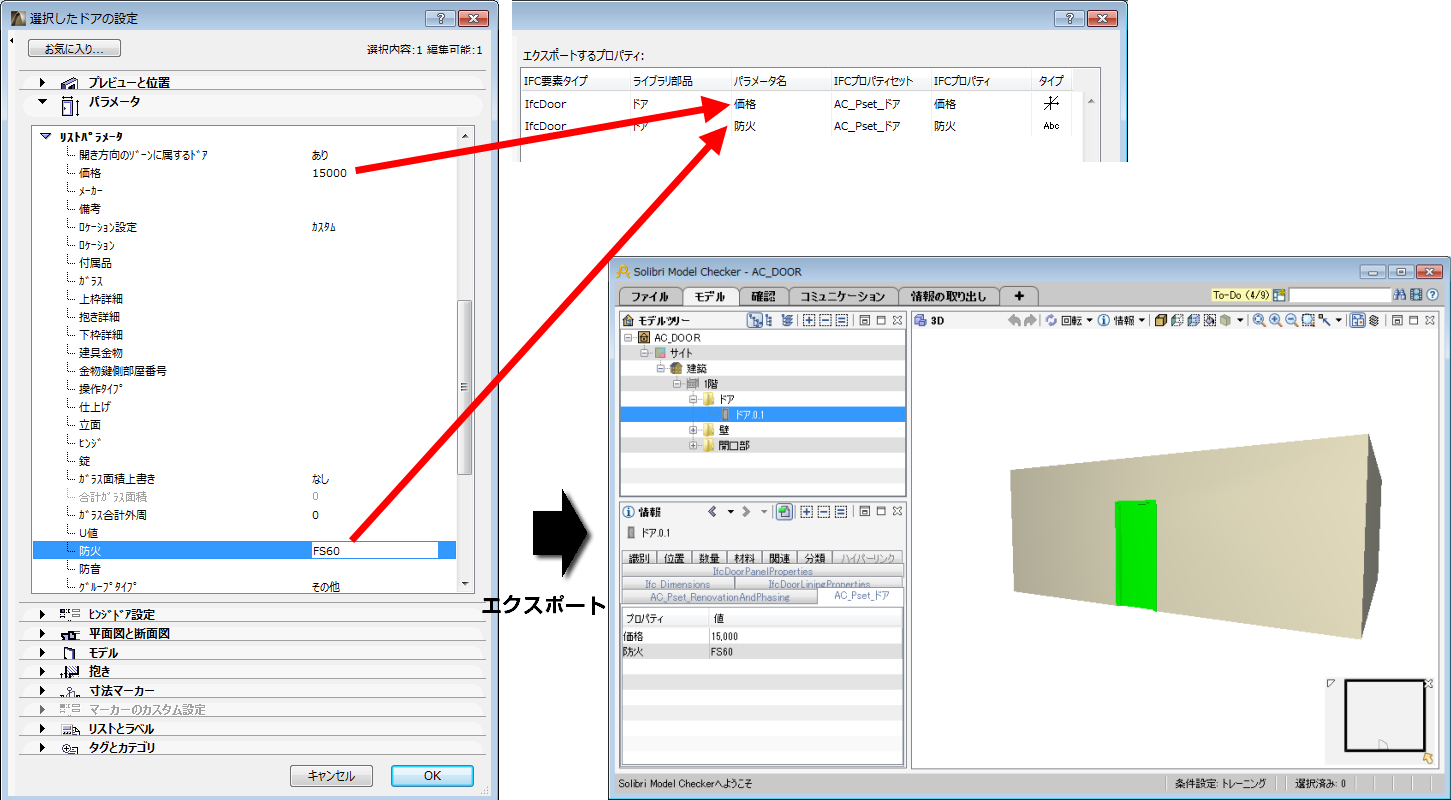Click the expand-all plus icon in モデルツリー header
1451x800 pixels.
[x=808, y=320]
